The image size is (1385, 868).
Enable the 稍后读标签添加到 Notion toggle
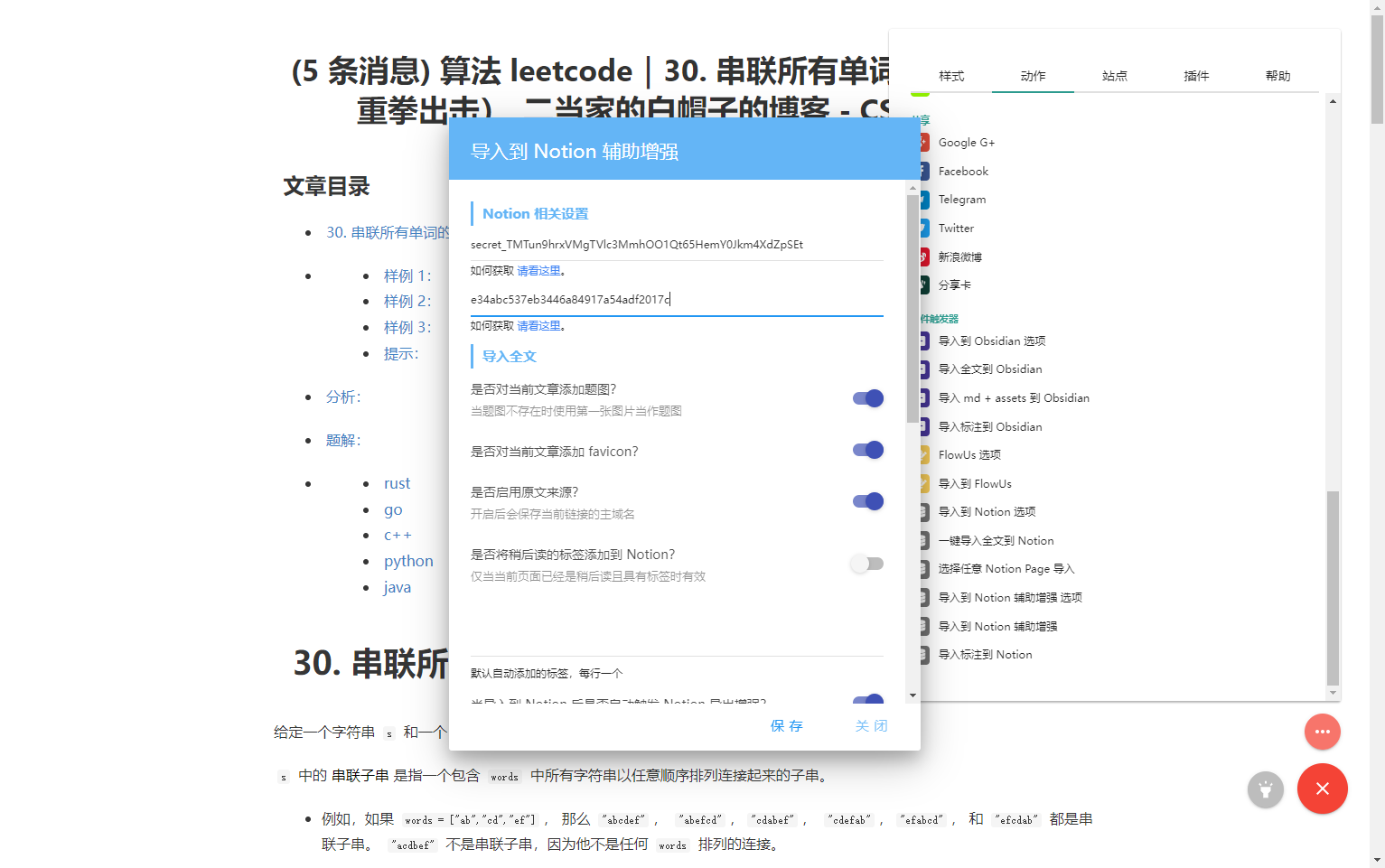click(x=867, y=564)
